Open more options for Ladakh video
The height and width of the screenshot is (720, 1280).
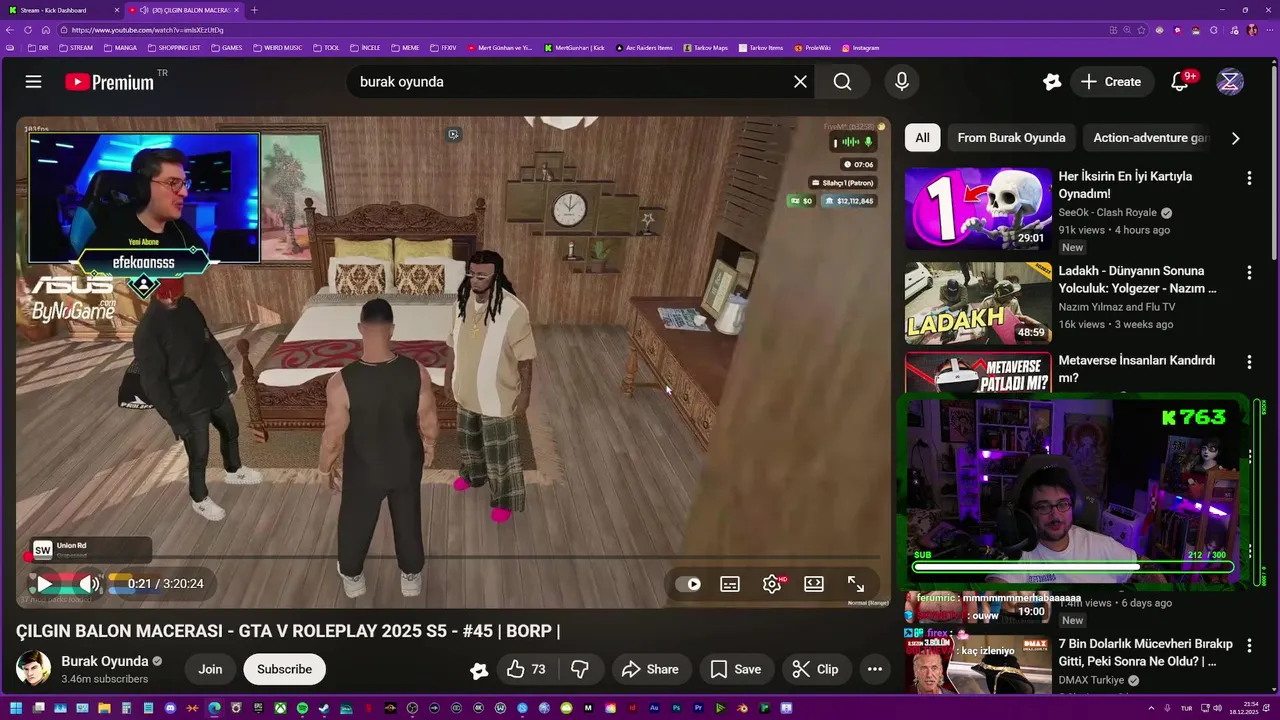tap(1249, 272)
